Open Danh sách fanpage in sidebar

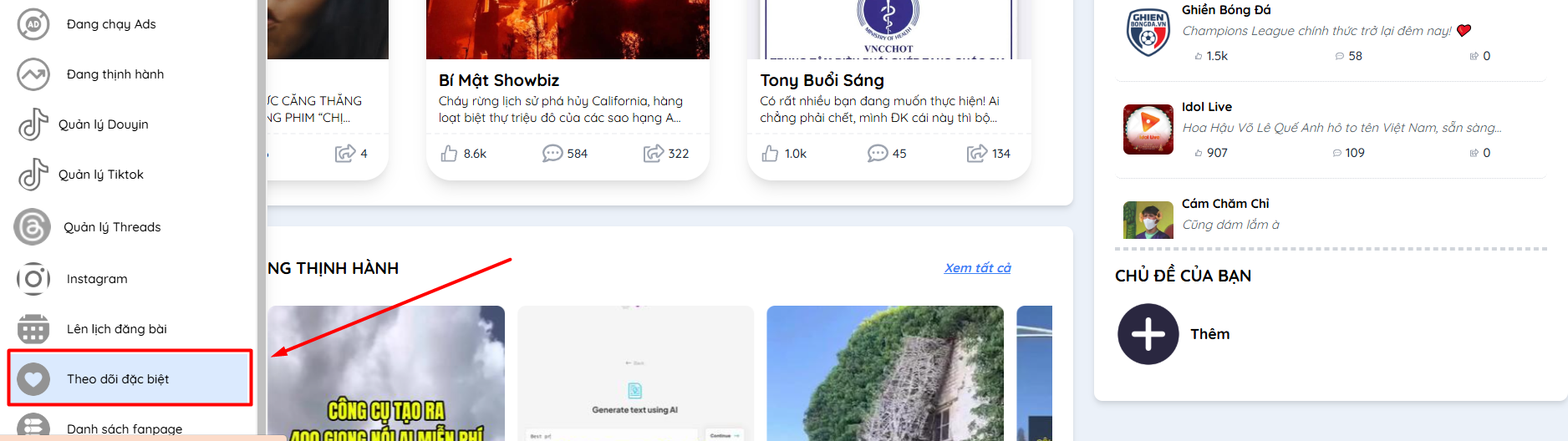click(x=125, y=428)
